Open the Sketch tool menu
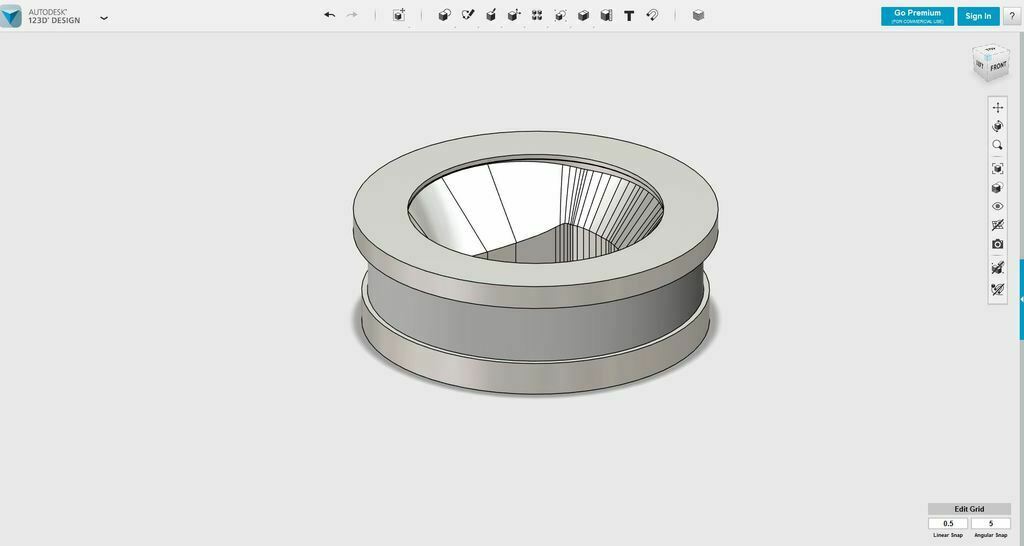Image resolution: width=1024 pixels, height=546 pixels. pos(468,15)
